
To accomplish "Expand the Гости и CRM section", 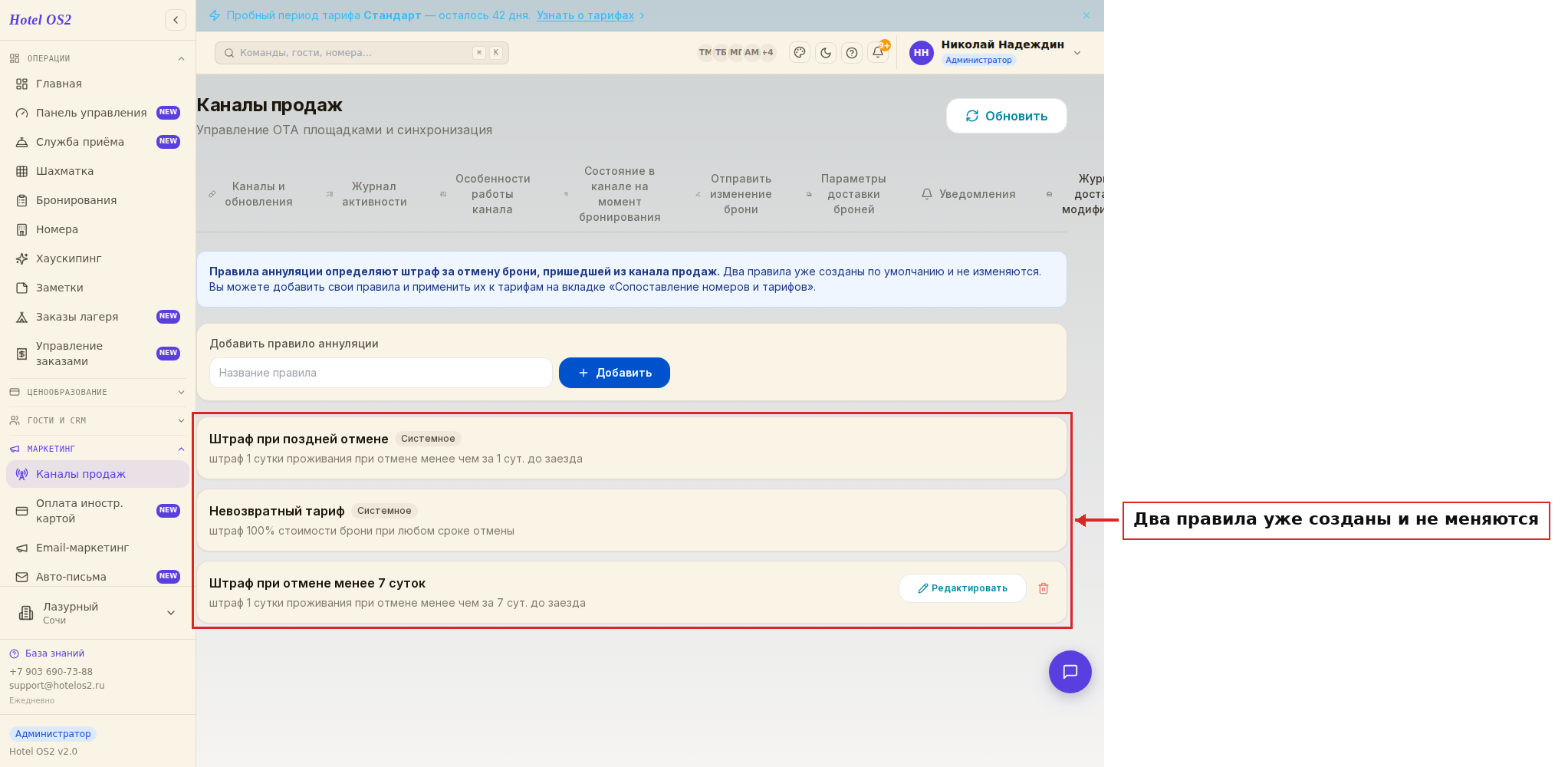I will click(x=97, y=420).
